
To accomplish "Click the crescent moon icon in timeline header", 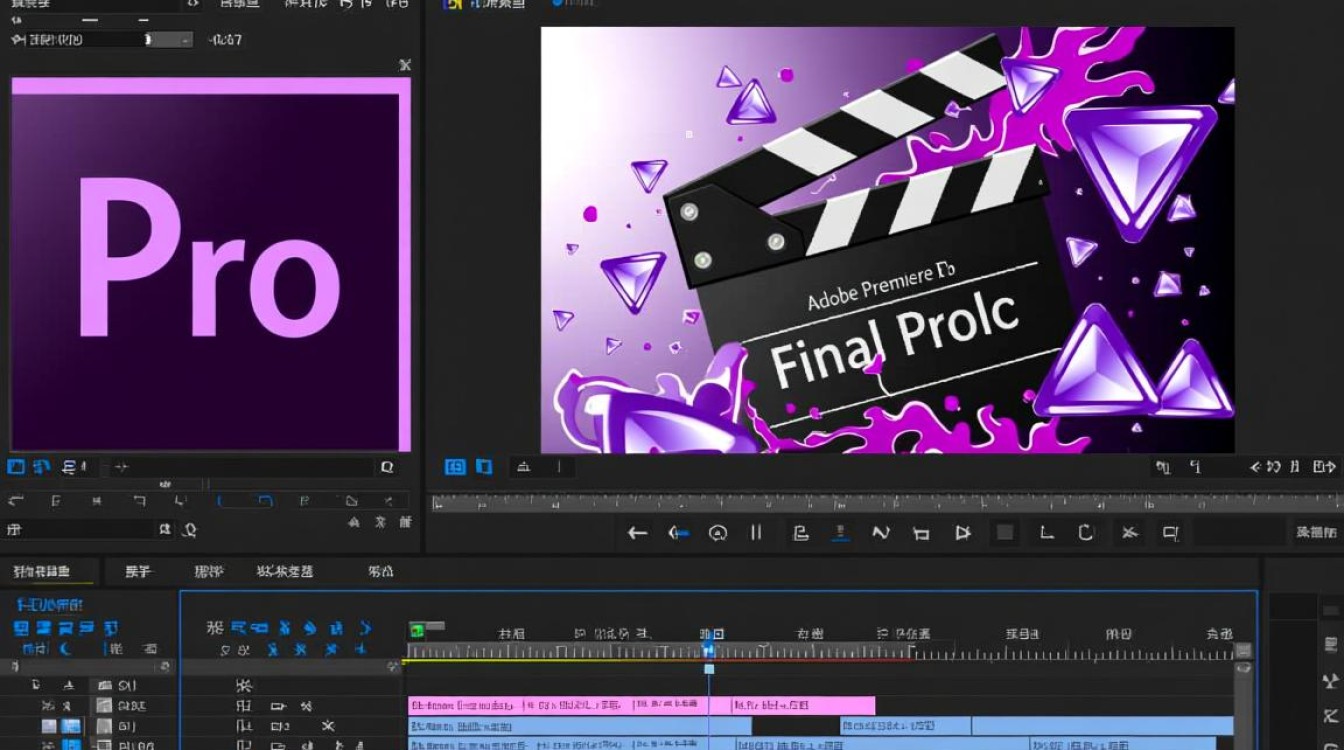I will (66, 649).
